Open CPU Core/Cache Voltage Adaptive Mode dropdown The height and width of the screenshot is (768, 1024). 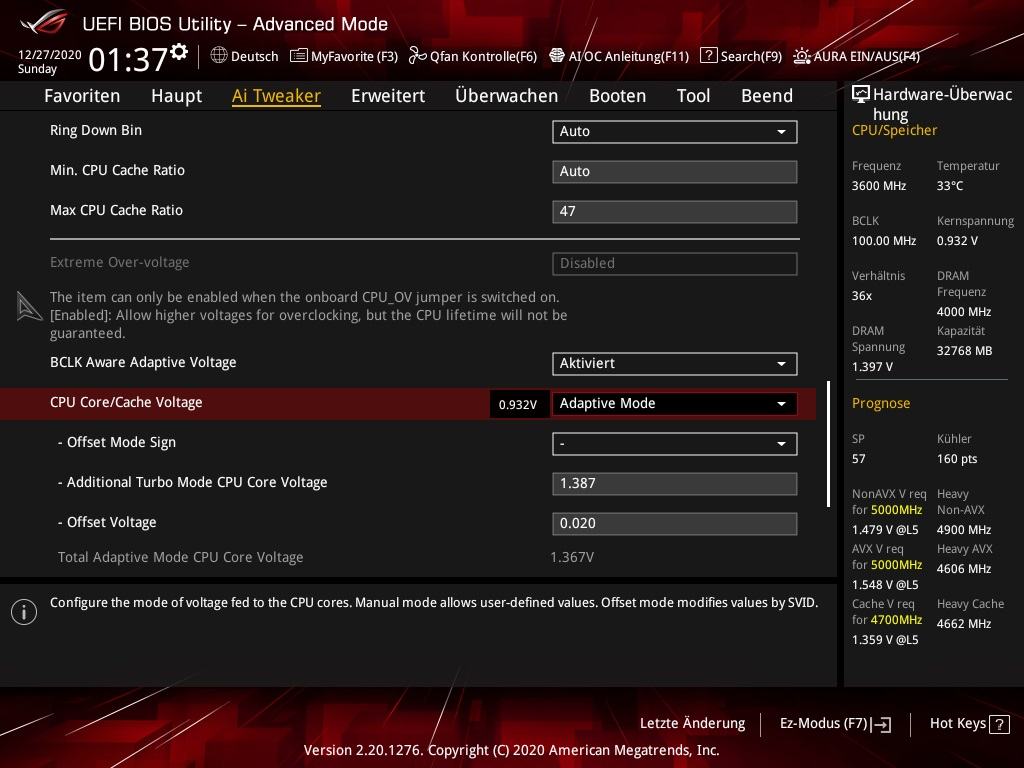(x=675, y=404)
